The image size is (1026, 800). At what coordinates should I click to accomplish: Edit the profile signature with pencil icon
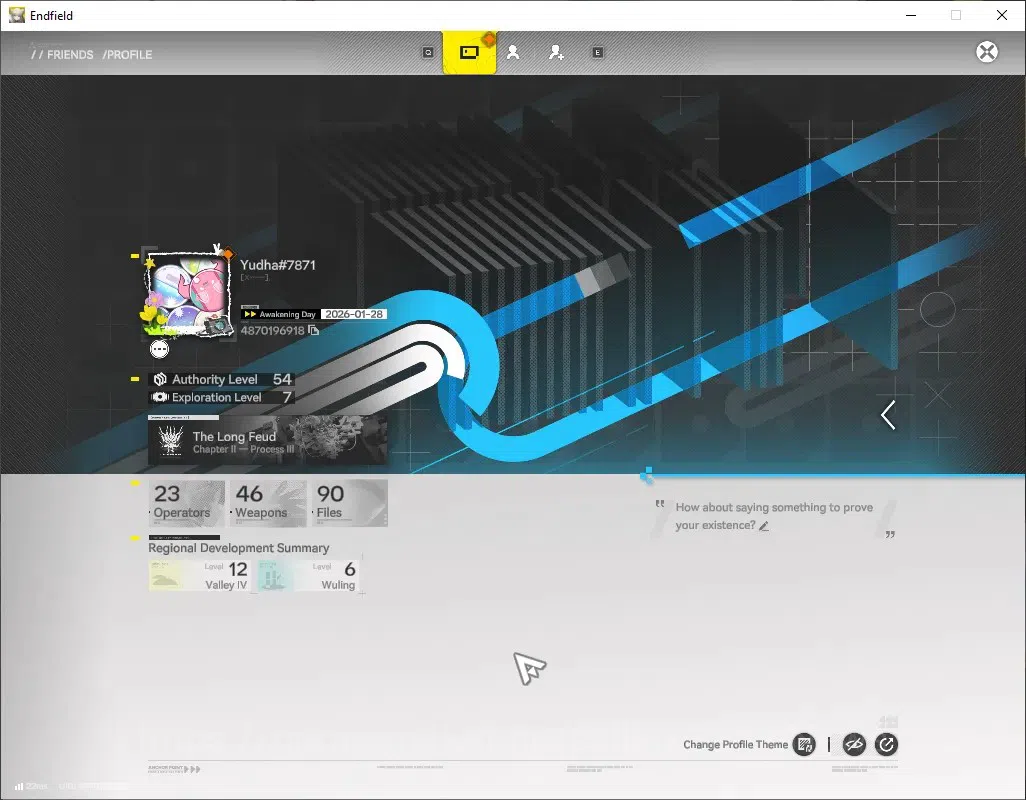(764, 526)
